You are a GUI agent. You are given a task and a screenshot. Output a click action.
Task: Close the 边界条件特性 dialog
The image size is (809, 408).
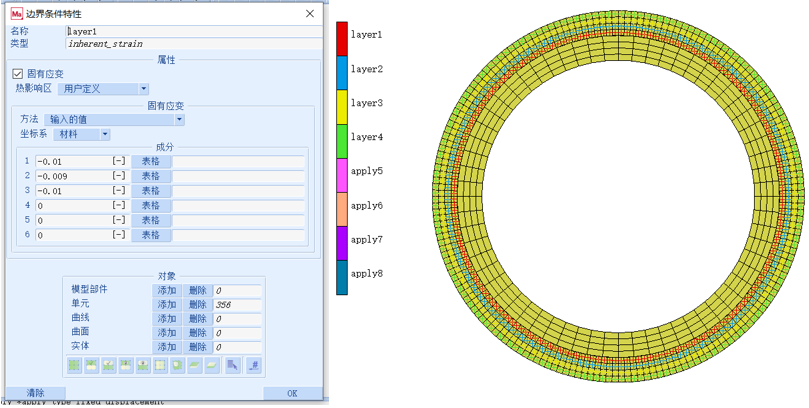pyautogui.click(x=310, y=13)
